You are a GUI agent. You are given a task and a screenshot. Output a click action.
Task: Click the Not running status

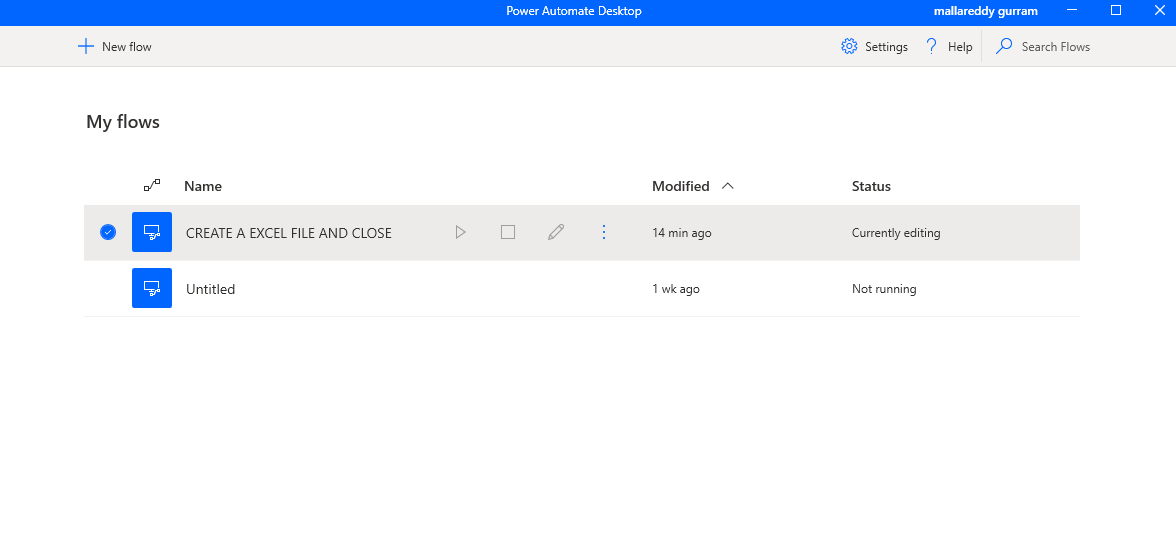tap(884, 289)
